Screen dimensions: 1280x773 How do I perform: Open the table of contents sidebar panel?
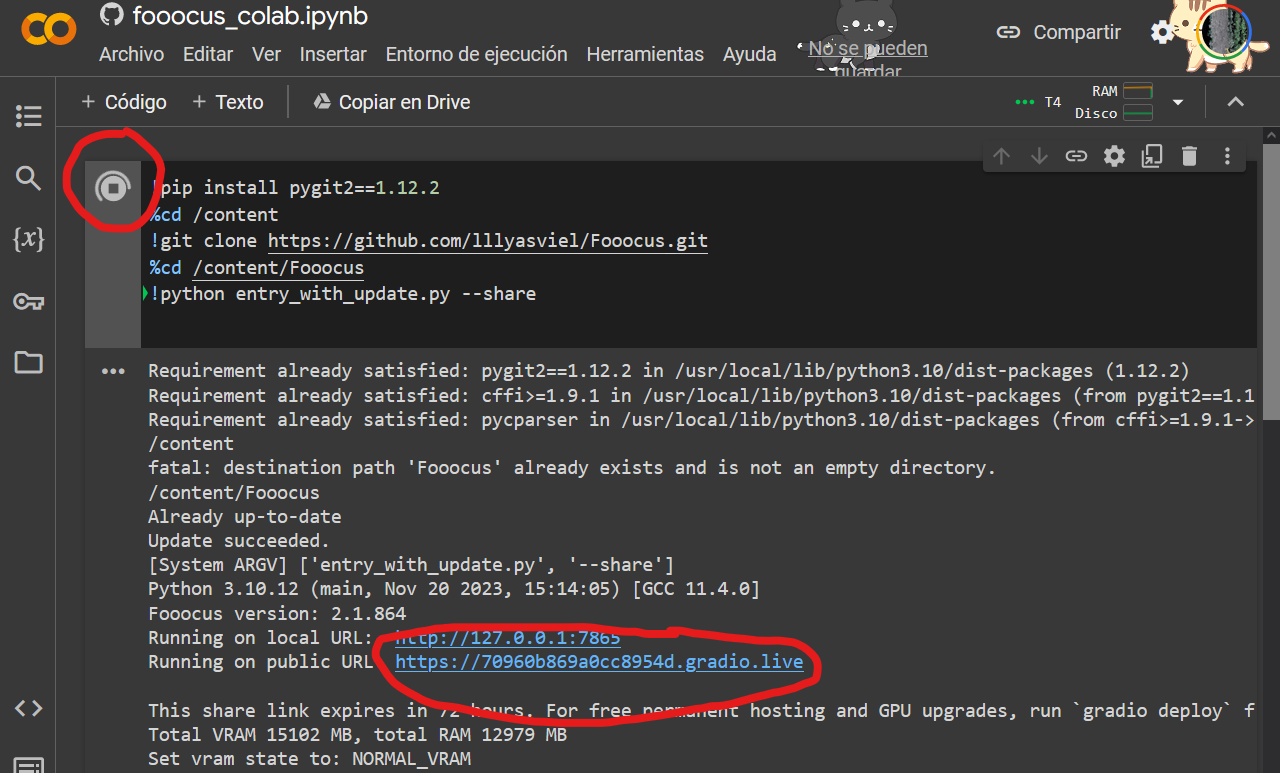28,117
